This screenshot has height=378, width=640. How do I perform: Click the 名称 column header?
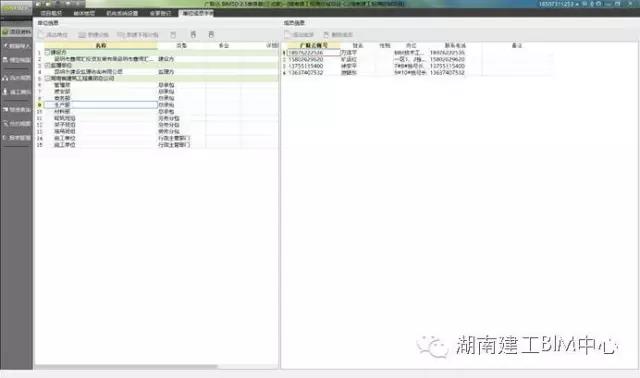101,45
